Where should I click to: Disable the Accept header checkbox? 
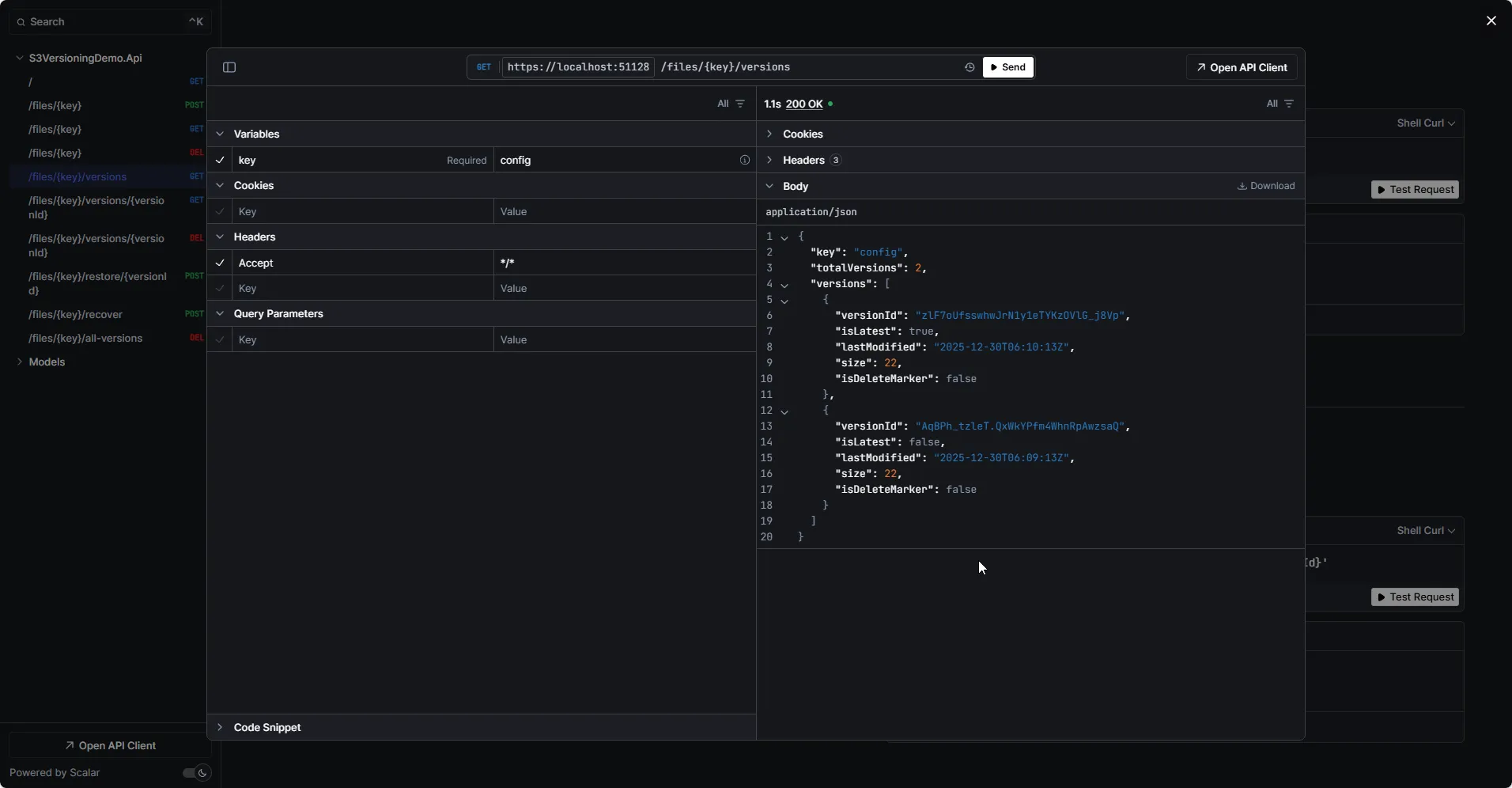click(x=220, y=263)
